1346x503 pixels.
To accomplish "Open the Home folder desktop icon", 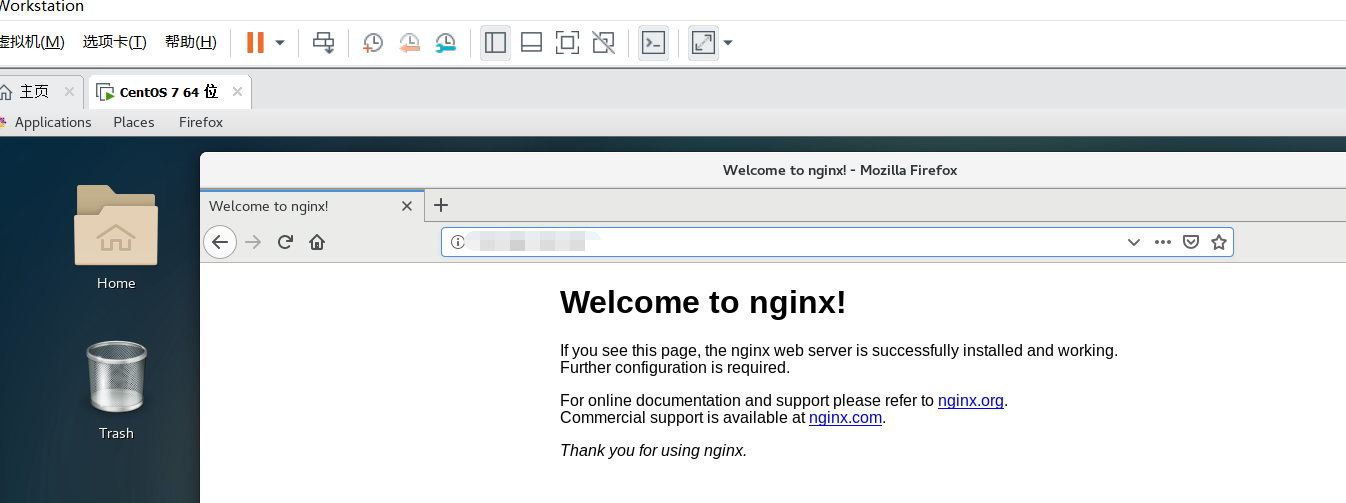I will tap(116, 237).
